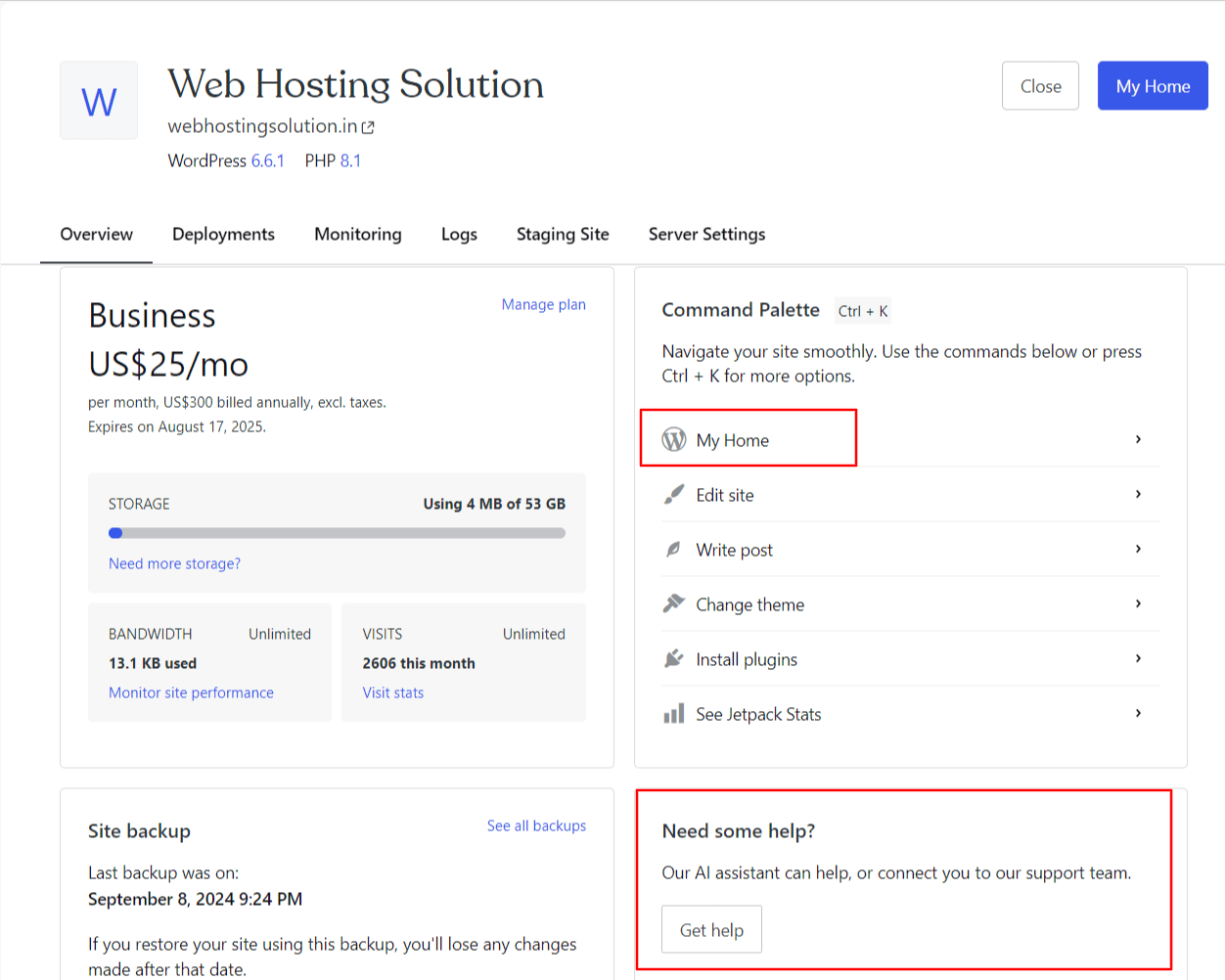Click the storage usage progress bar
Screen dimensions: 1225x980
337,532
